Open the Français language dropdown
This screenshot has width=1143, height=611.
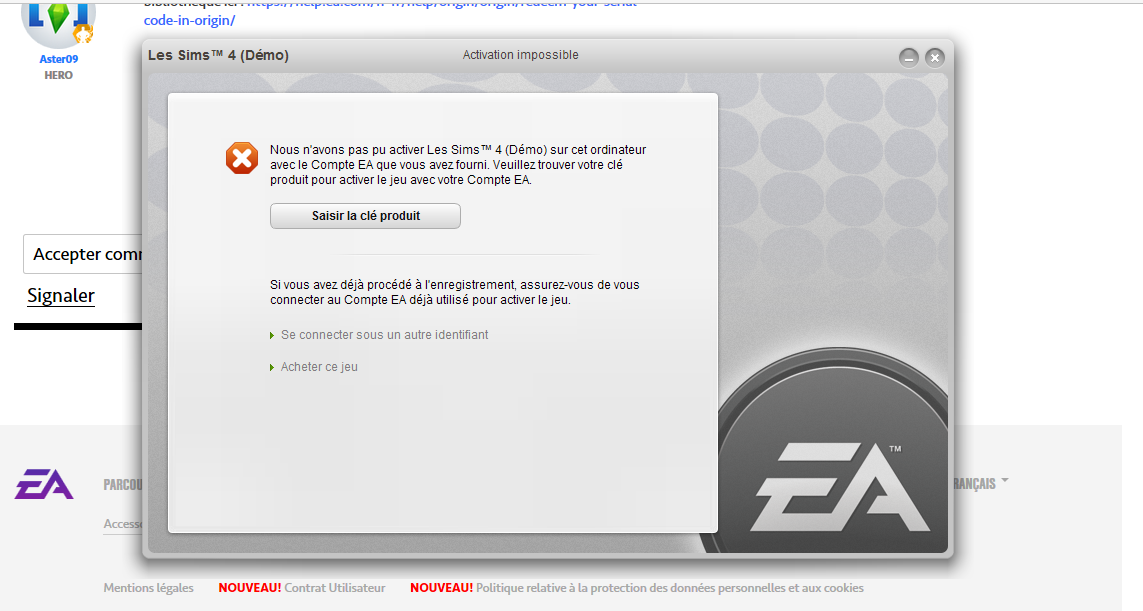point(979,483)
